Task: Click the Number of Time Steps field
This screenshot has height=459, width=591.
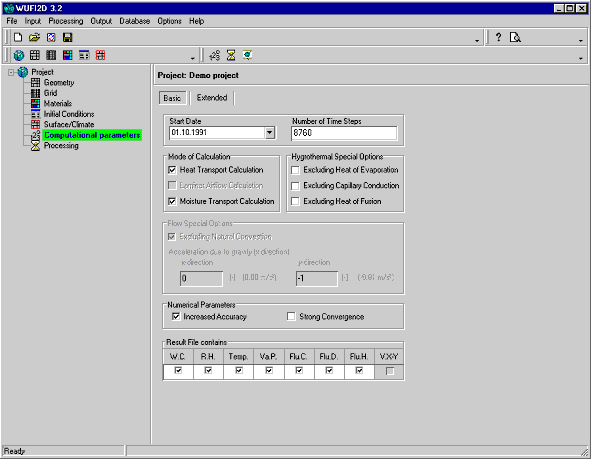Action: point(344,133)
